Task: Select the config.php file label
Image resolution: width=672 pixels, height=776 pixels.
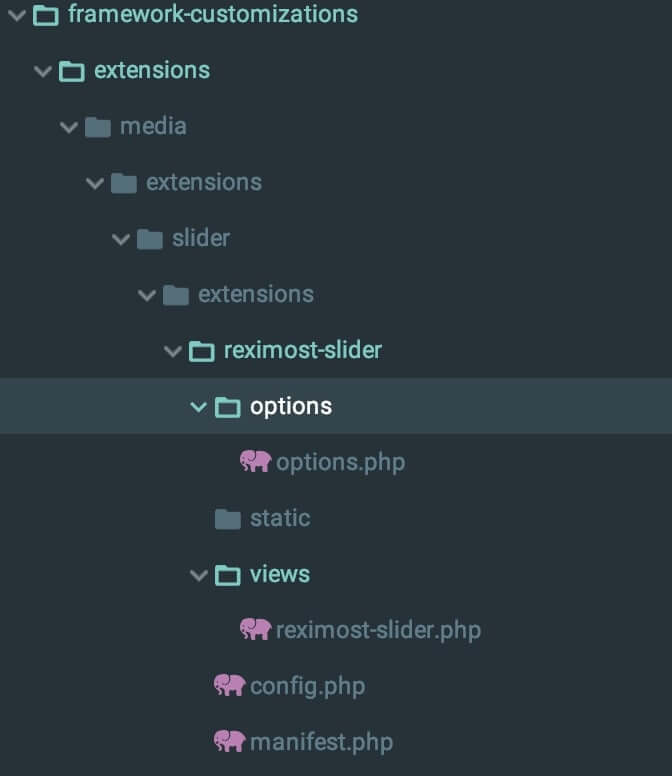Action: point(308,687)
